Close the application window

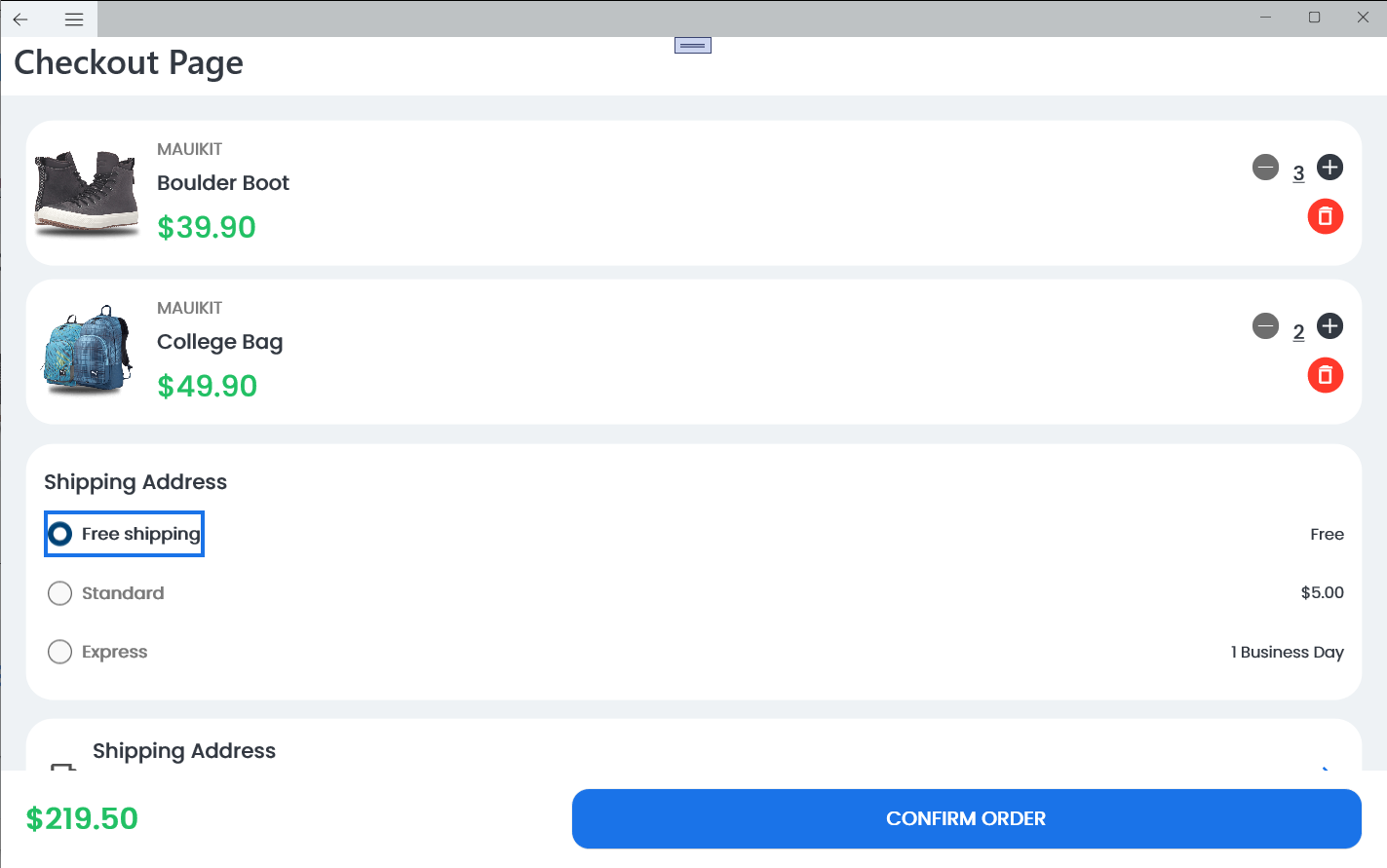(x=1363, y=18)
